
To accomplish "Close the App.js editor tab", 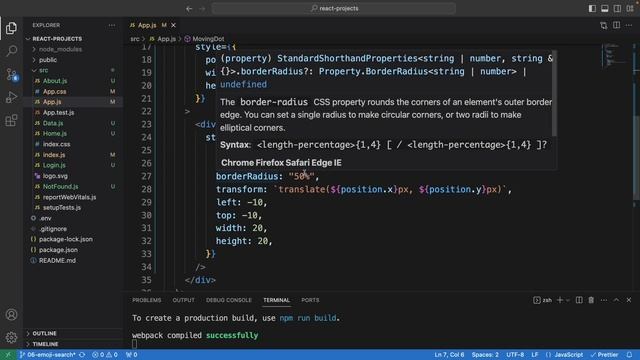I will (x=173, y=25).
